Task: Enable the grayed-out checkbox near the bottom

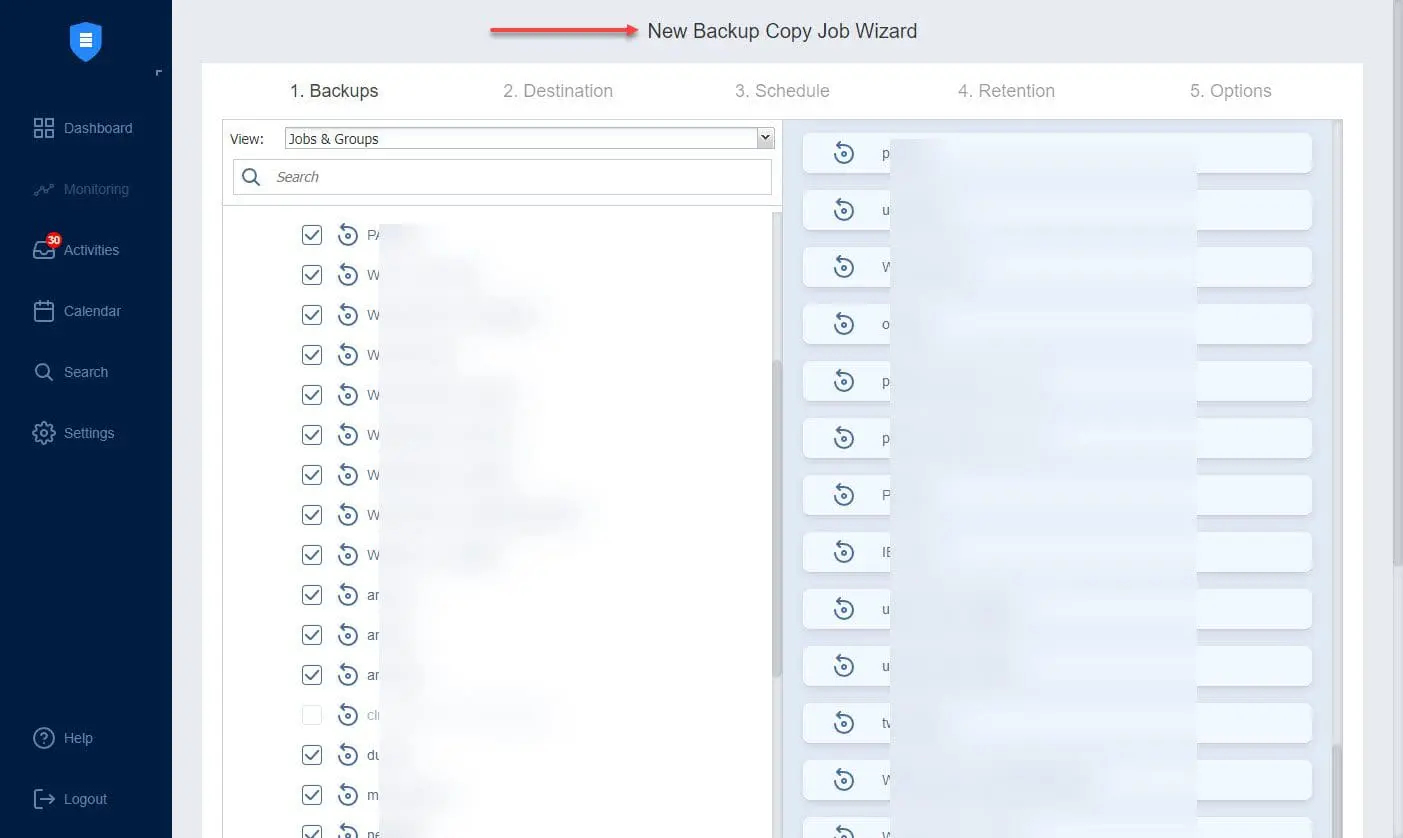Action: (311, 714)
